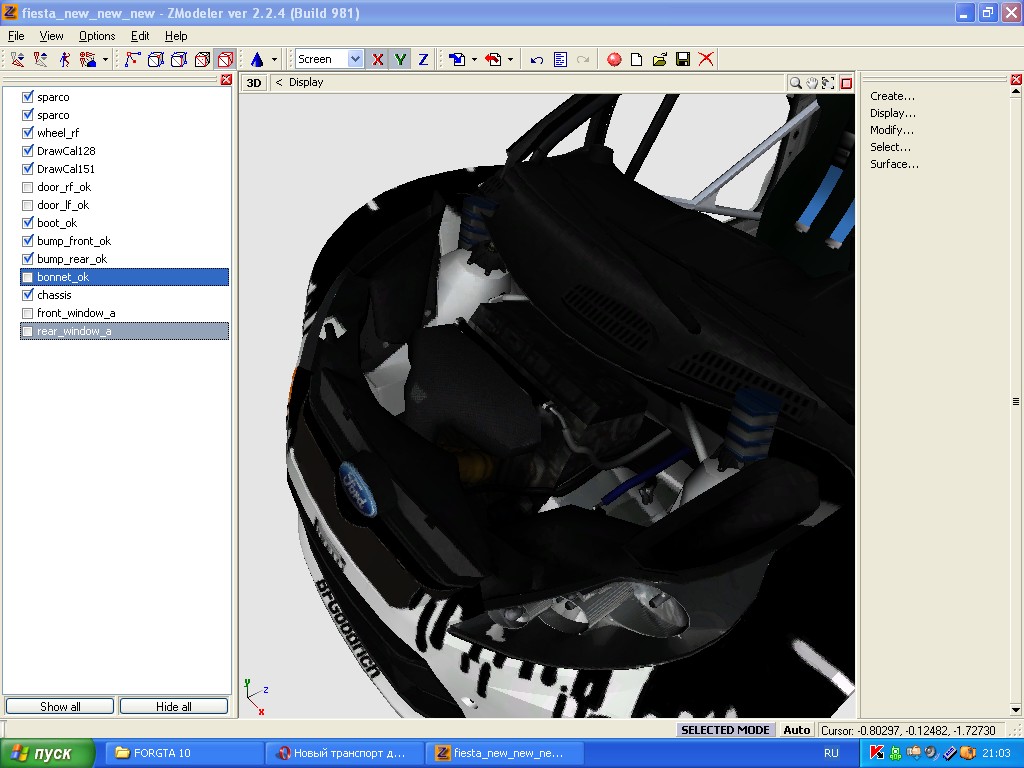The height and width of the screenshot is (768, 1024).
Task: Select the viewport pan hand tool
Action: click(812, 83)
